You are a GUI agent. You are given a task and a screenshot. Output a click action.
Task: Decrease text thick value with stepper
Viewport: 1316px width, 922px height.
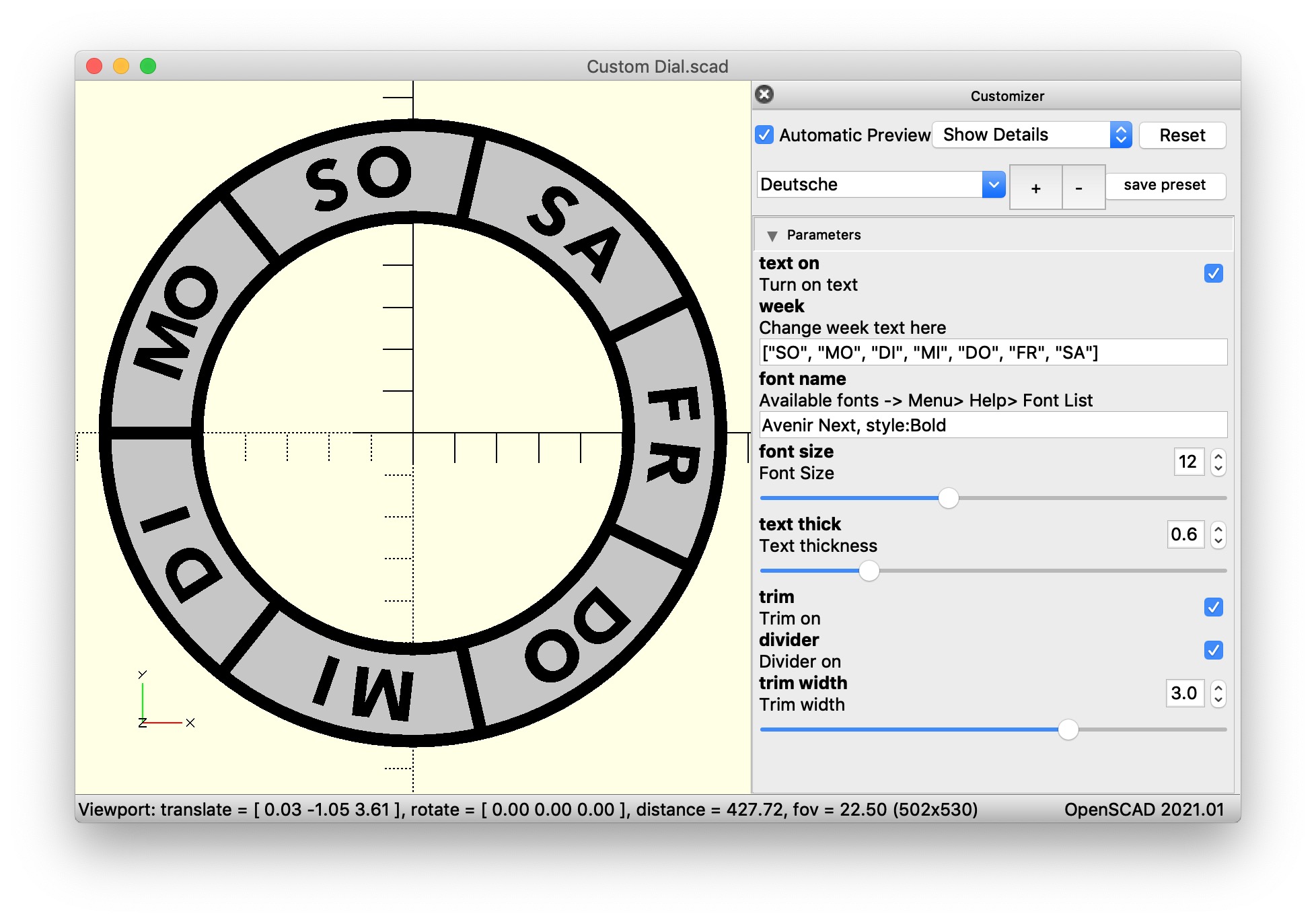pyautogui.click(x=1218, y=541)
